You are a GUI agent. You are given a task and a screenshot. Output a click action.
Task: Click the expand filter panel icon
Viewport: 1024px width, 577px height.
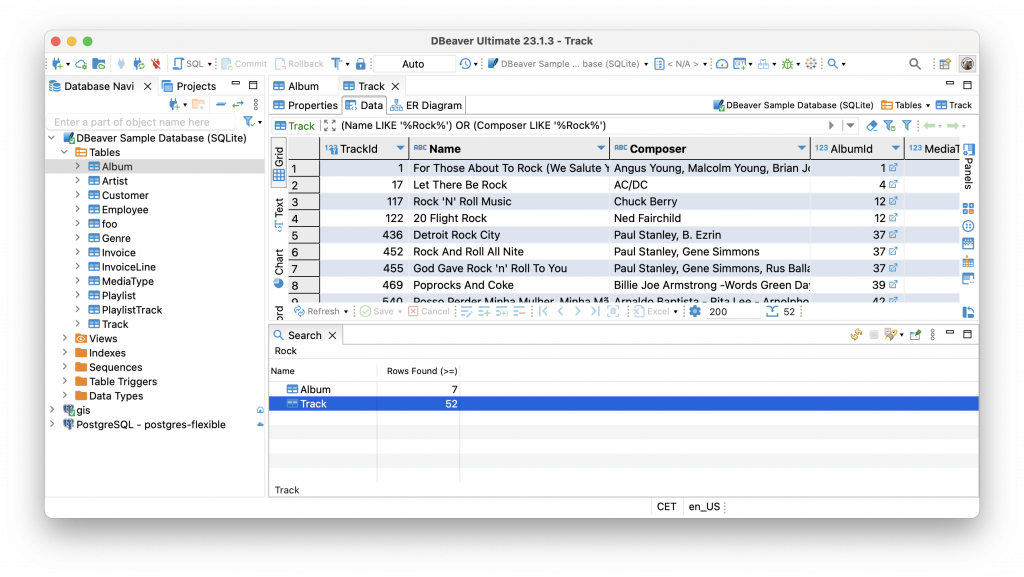click(330, 125)
